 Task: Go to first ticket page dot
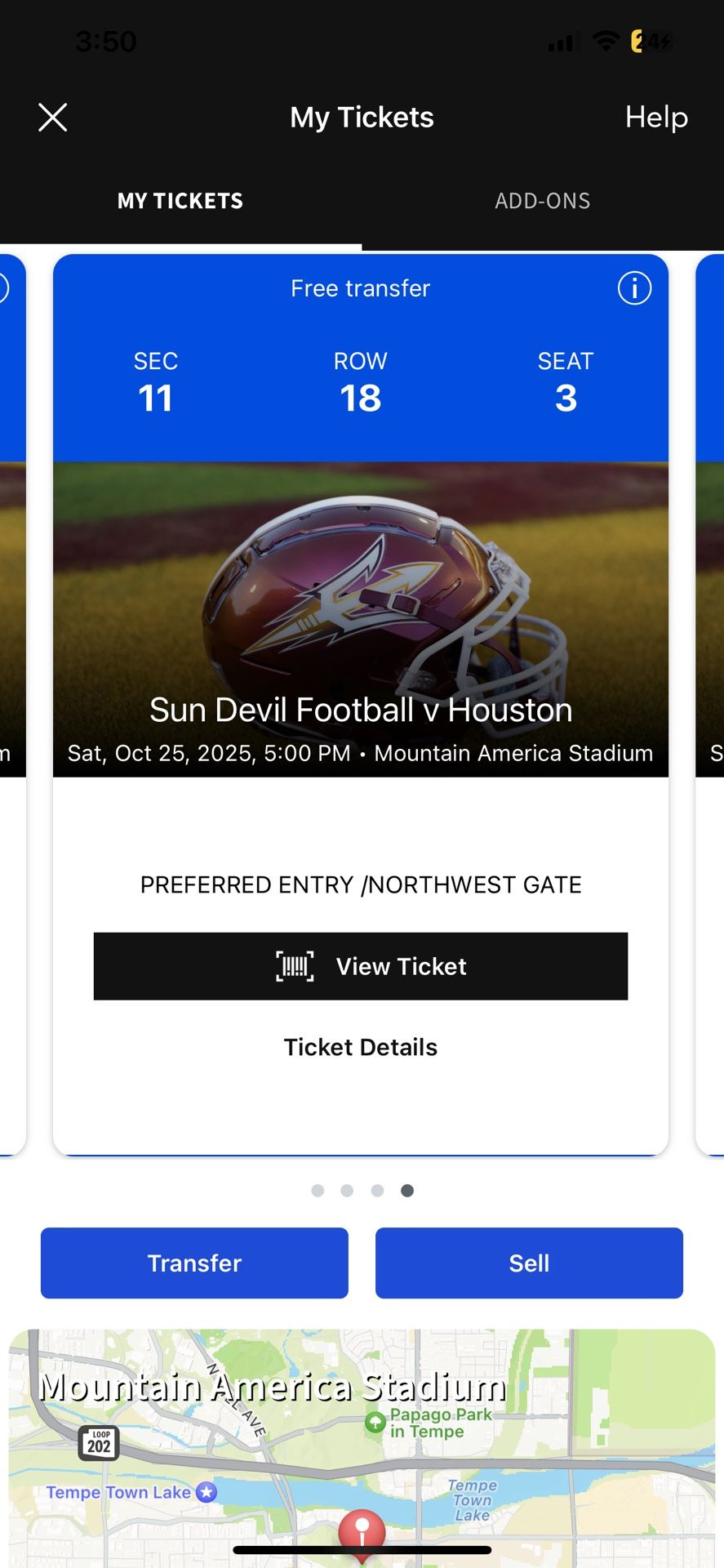point(318,1191)
